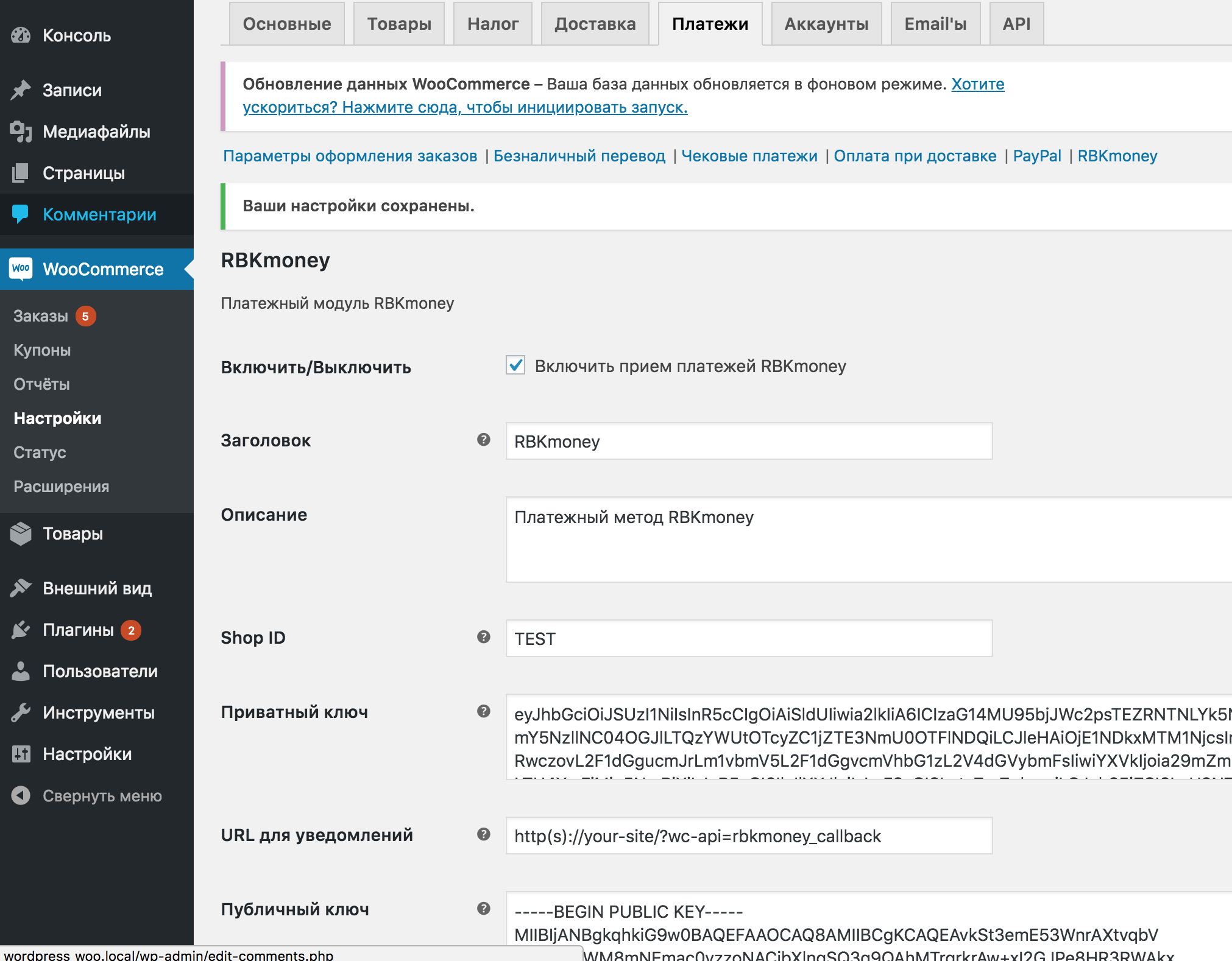This screenshot has height=961, width=1232.
Task: Click the Комментарии speech bubble icon
Action: [x=21, y=214]
